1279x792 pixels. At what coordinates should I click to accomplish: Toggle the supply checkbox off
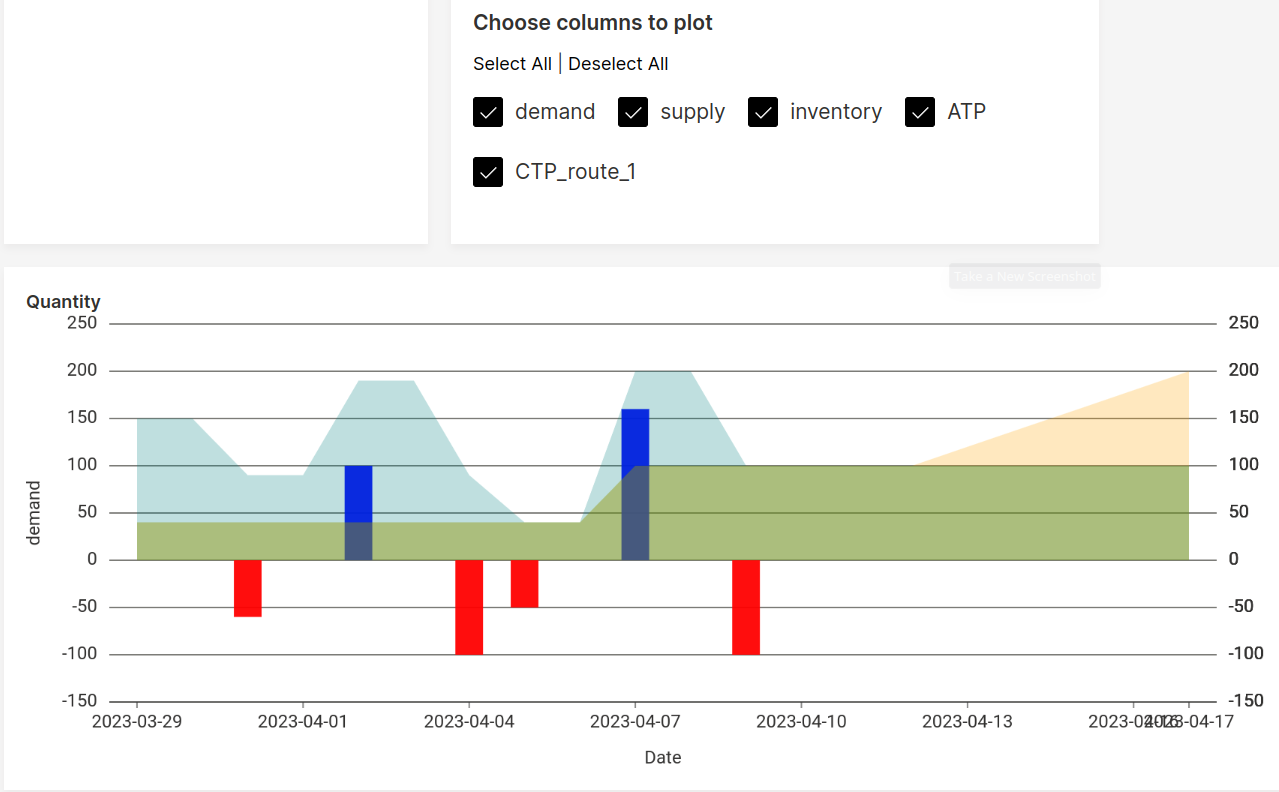[632, 112]
